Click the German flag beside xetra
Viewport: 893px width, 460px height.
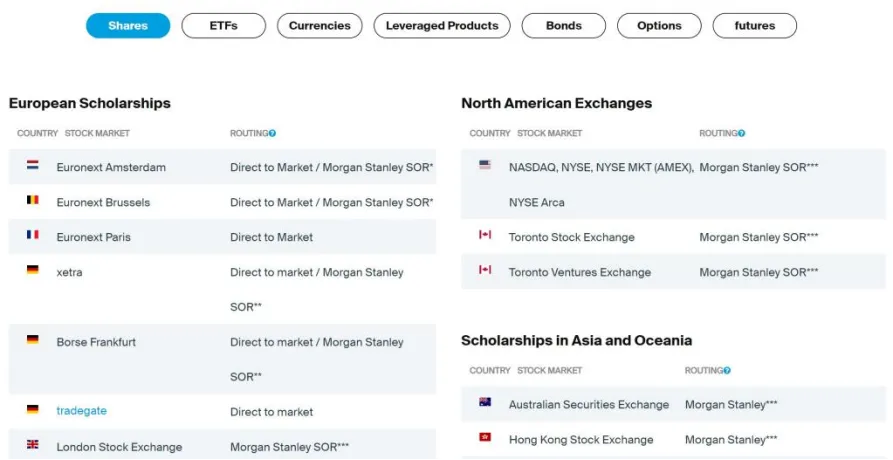[x=32, y=270]
